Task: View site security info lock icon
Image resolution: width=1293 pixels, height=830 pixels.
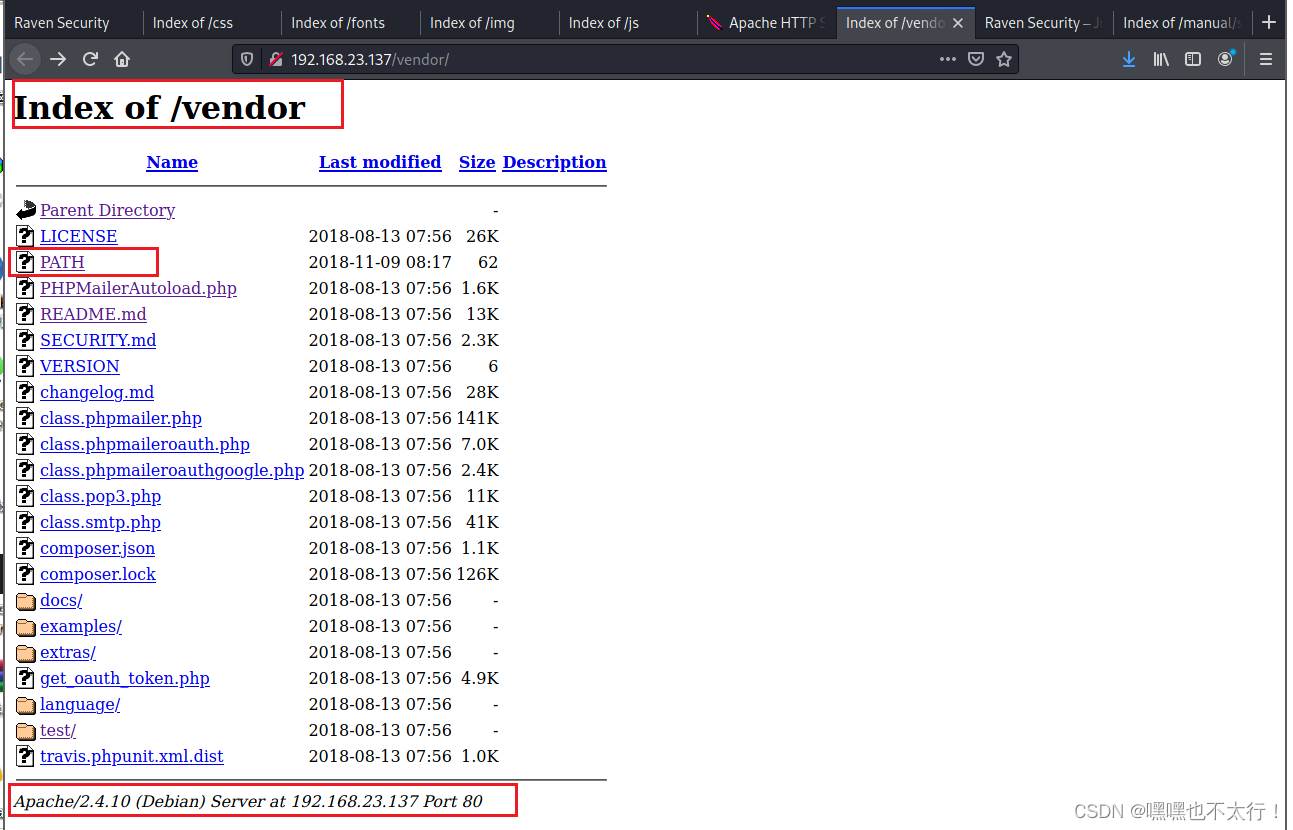Action: click(276, 60)
